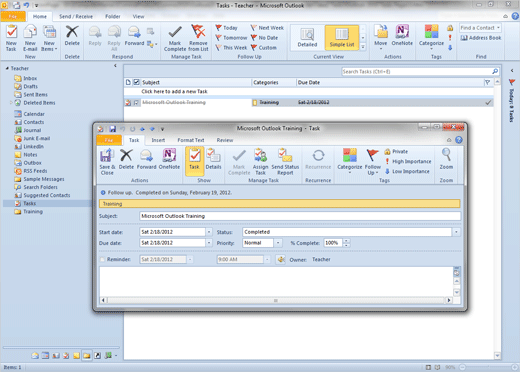Mark task as Private
The image size is (520, 372).
pyautogui.click(x=396, y=152)
